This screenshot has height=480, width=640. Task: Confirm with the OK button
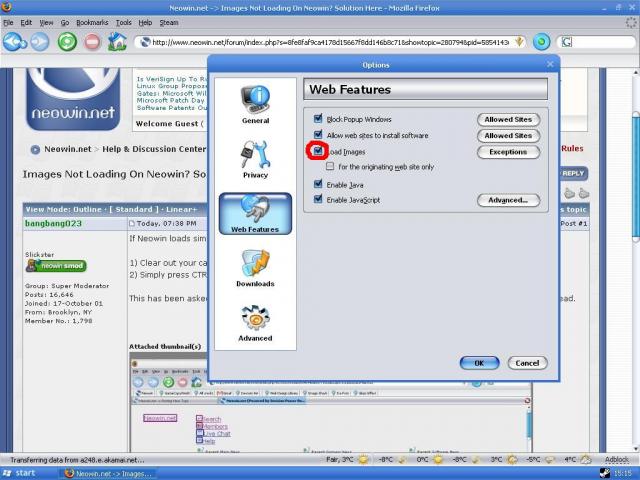pyautogui.click(x=479, y=363)
